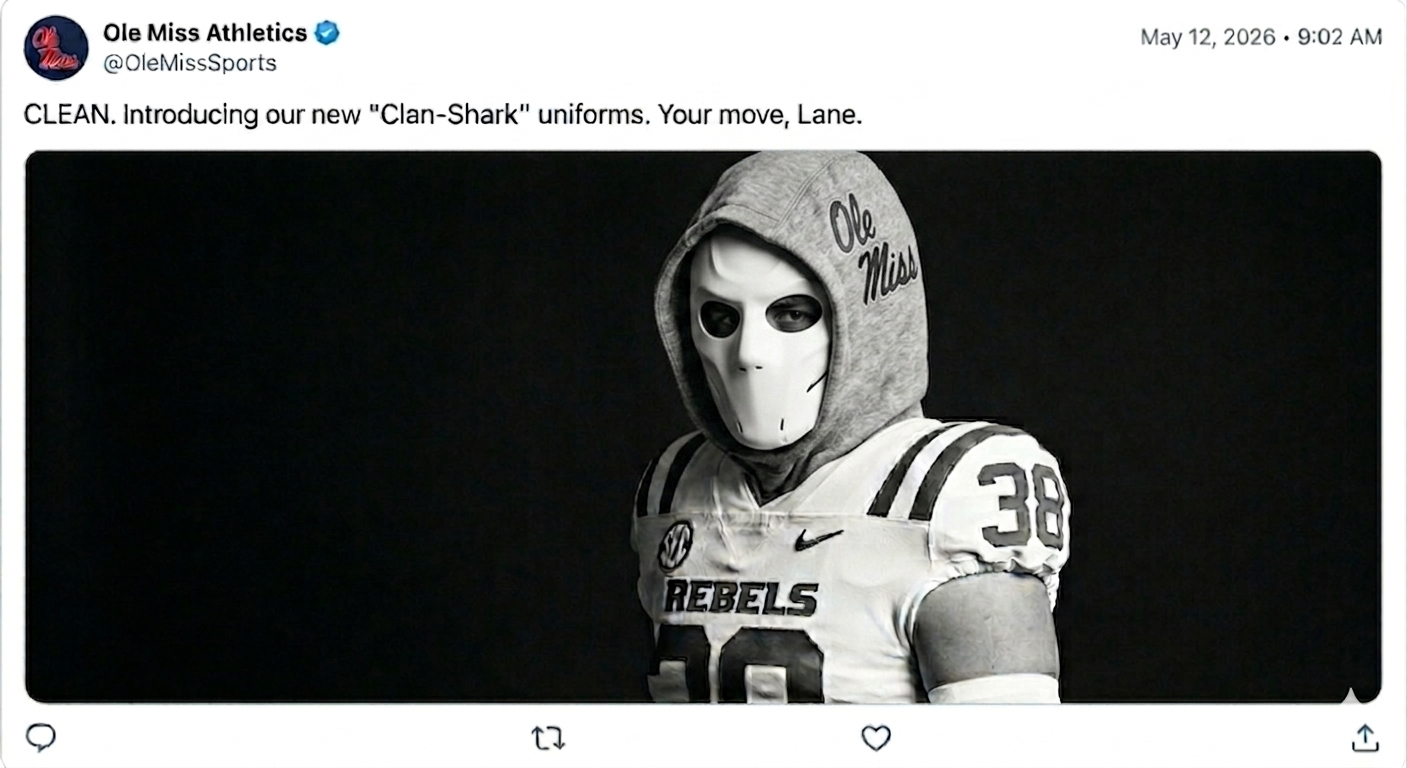This screenshot has height=768, width=1407.
Task: Click the 'May 12, 2026' date stamp
Action: [x=1208, y=37]
